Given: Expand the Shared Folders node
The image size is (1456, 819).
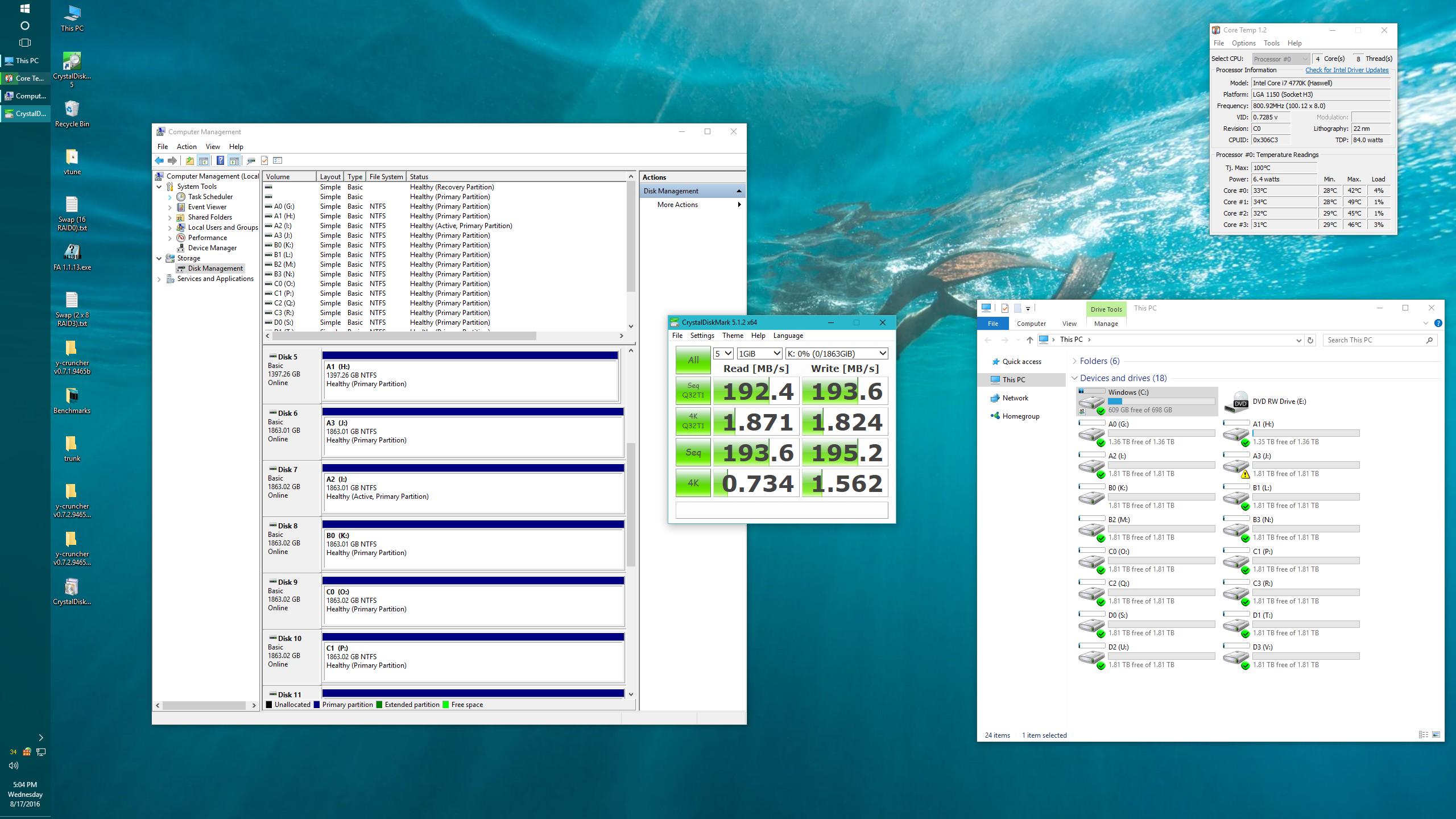Looking at the screenshot, I should (169, 217).
